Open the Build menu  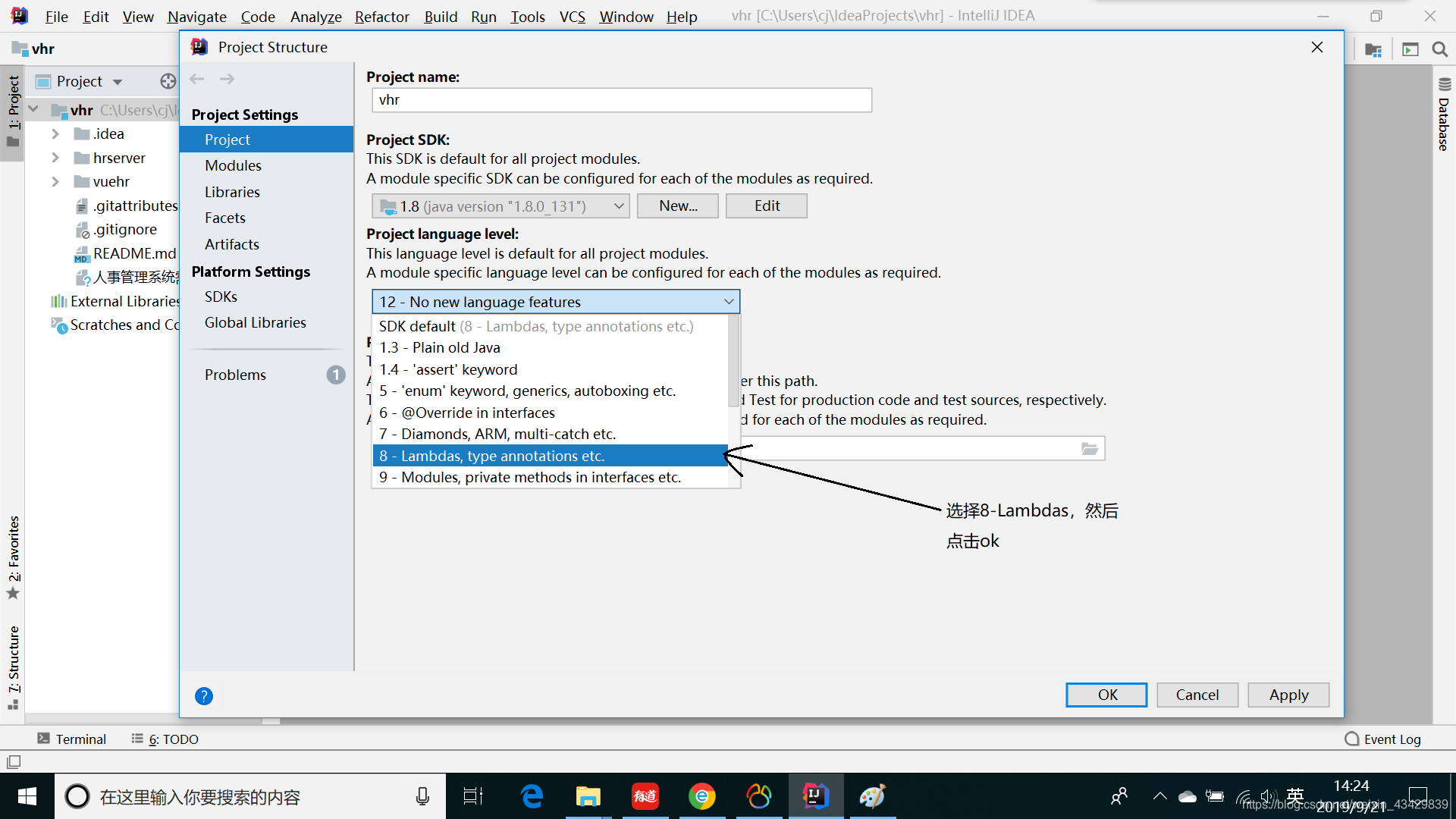pyautogui.click(x=441, y=17)
